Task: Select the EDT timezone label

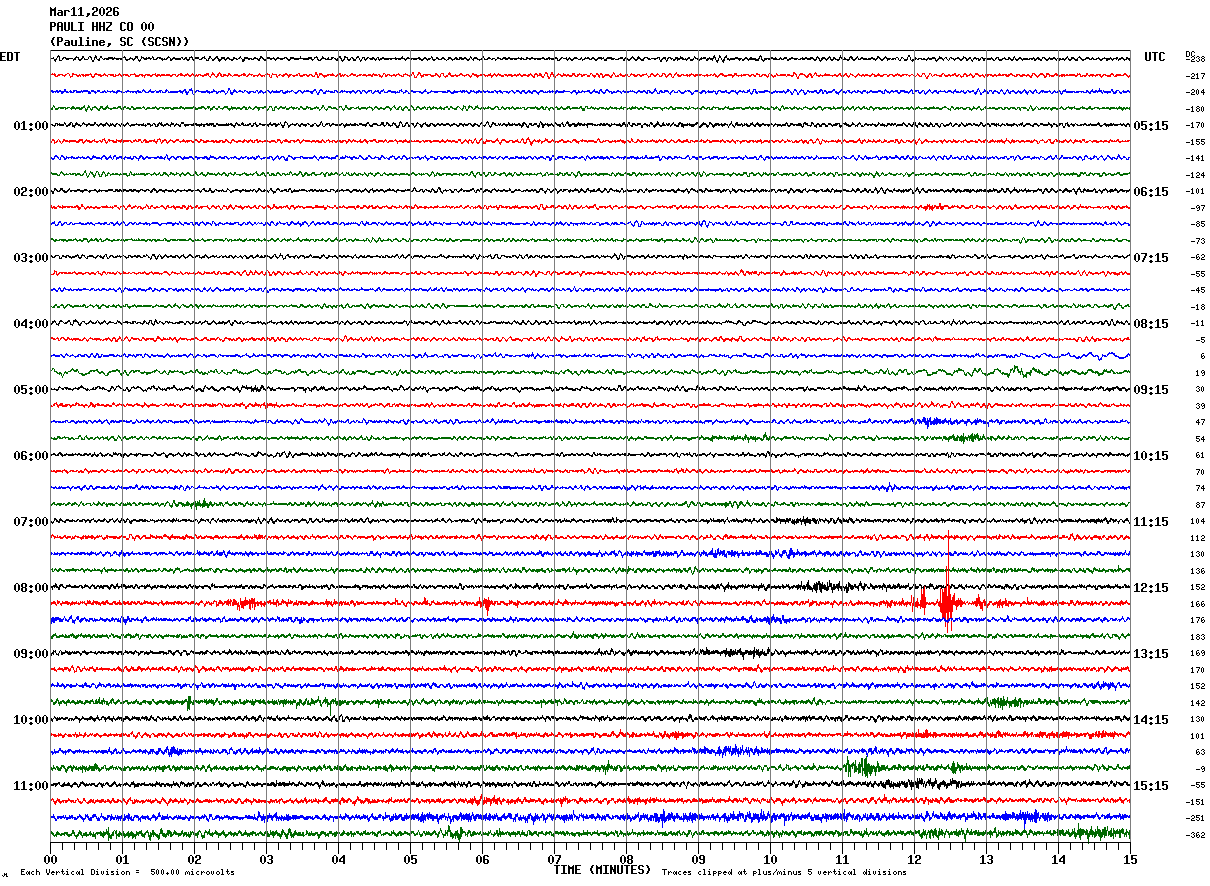Action: pos(10,57)
